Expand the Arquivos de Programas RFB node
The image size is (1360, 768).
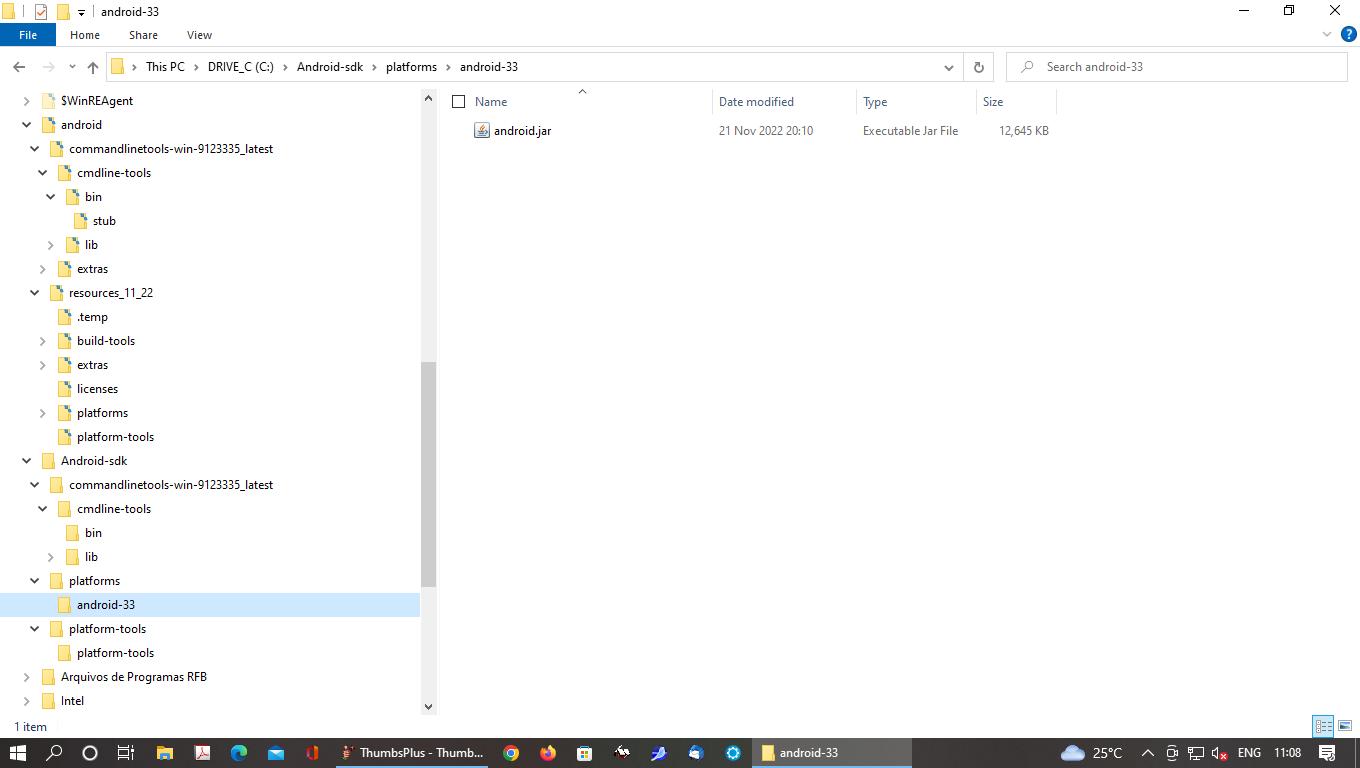(27, 677)
